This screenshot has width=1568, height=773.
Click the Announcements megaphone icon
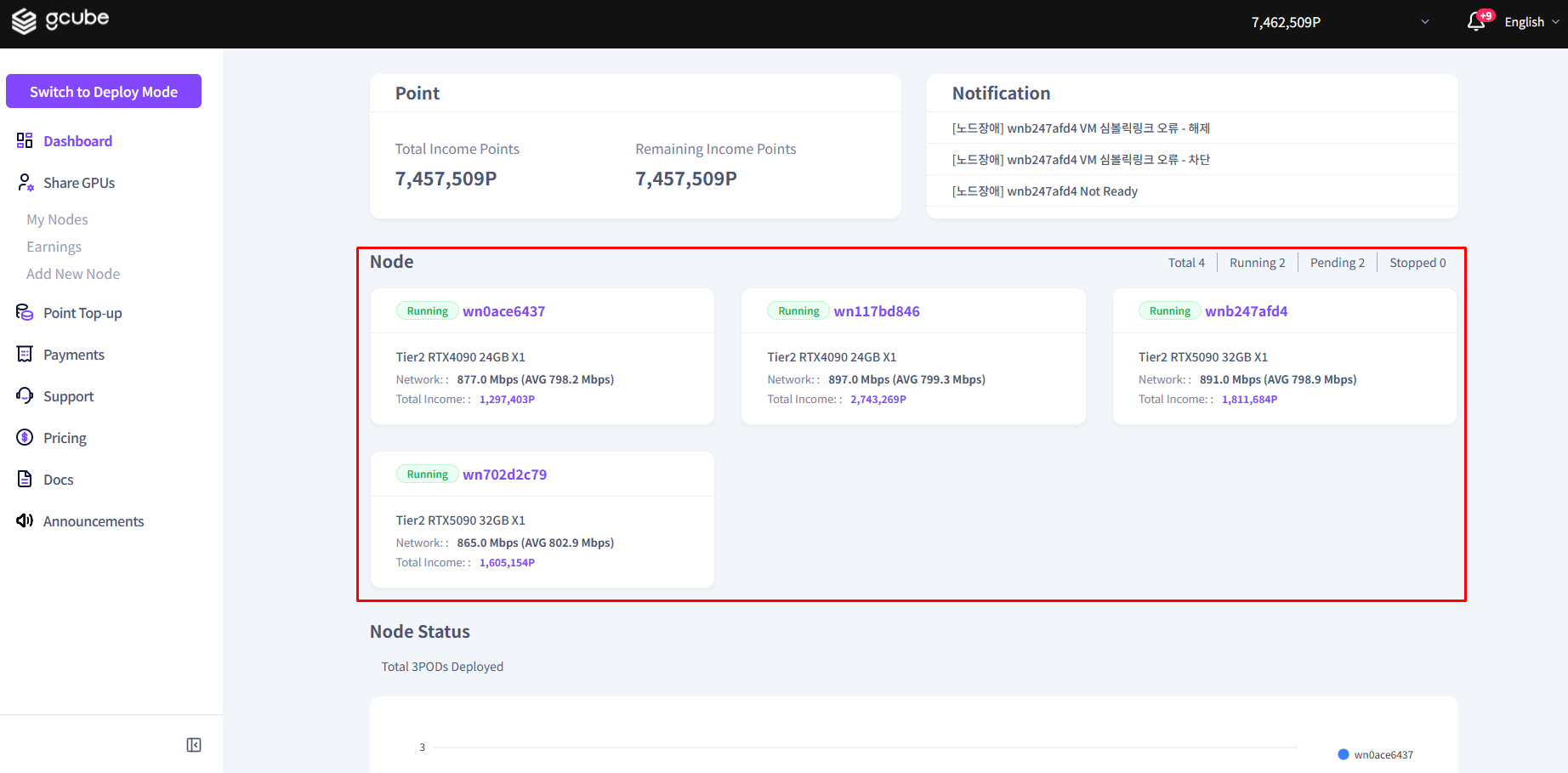pos(25,520)
